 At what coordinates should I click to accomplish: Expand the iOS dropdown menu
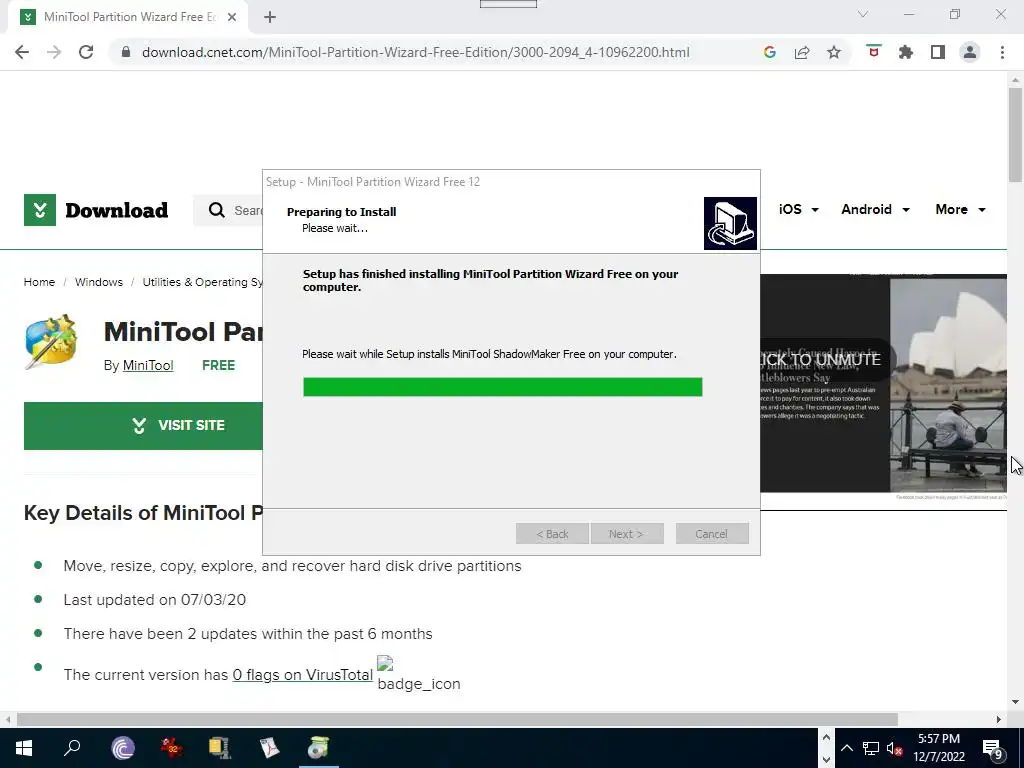pos(799,210)
